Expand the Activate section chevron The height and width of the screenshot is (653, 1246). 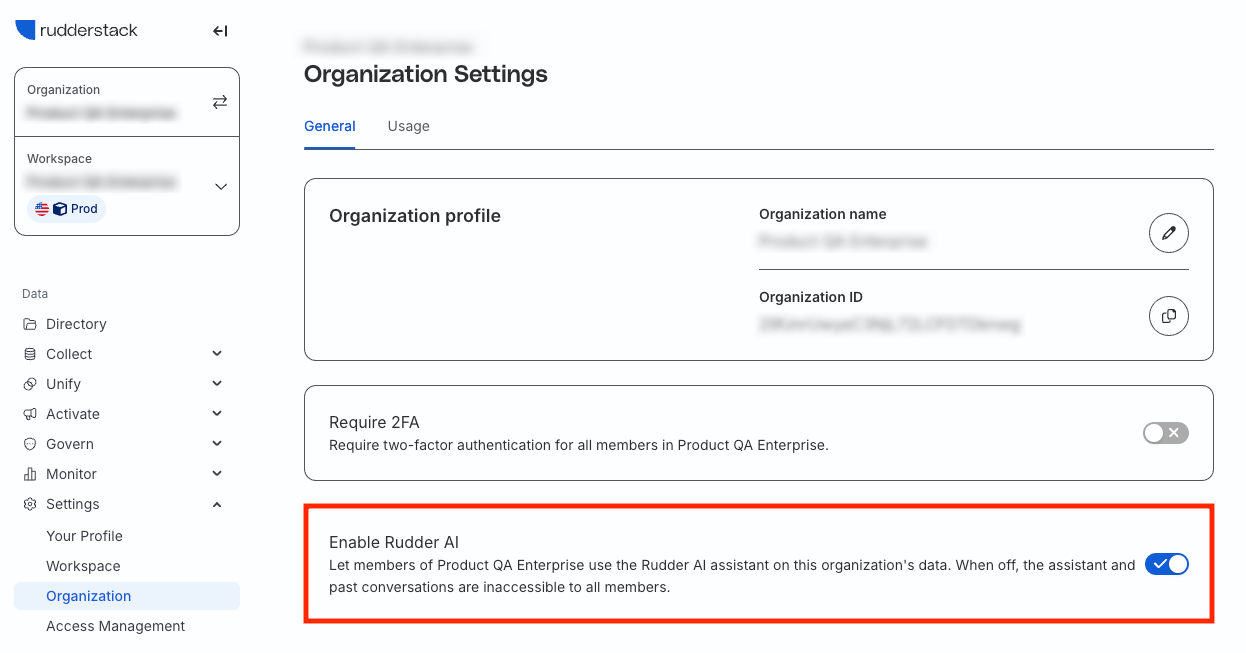[x=217, y=414]
